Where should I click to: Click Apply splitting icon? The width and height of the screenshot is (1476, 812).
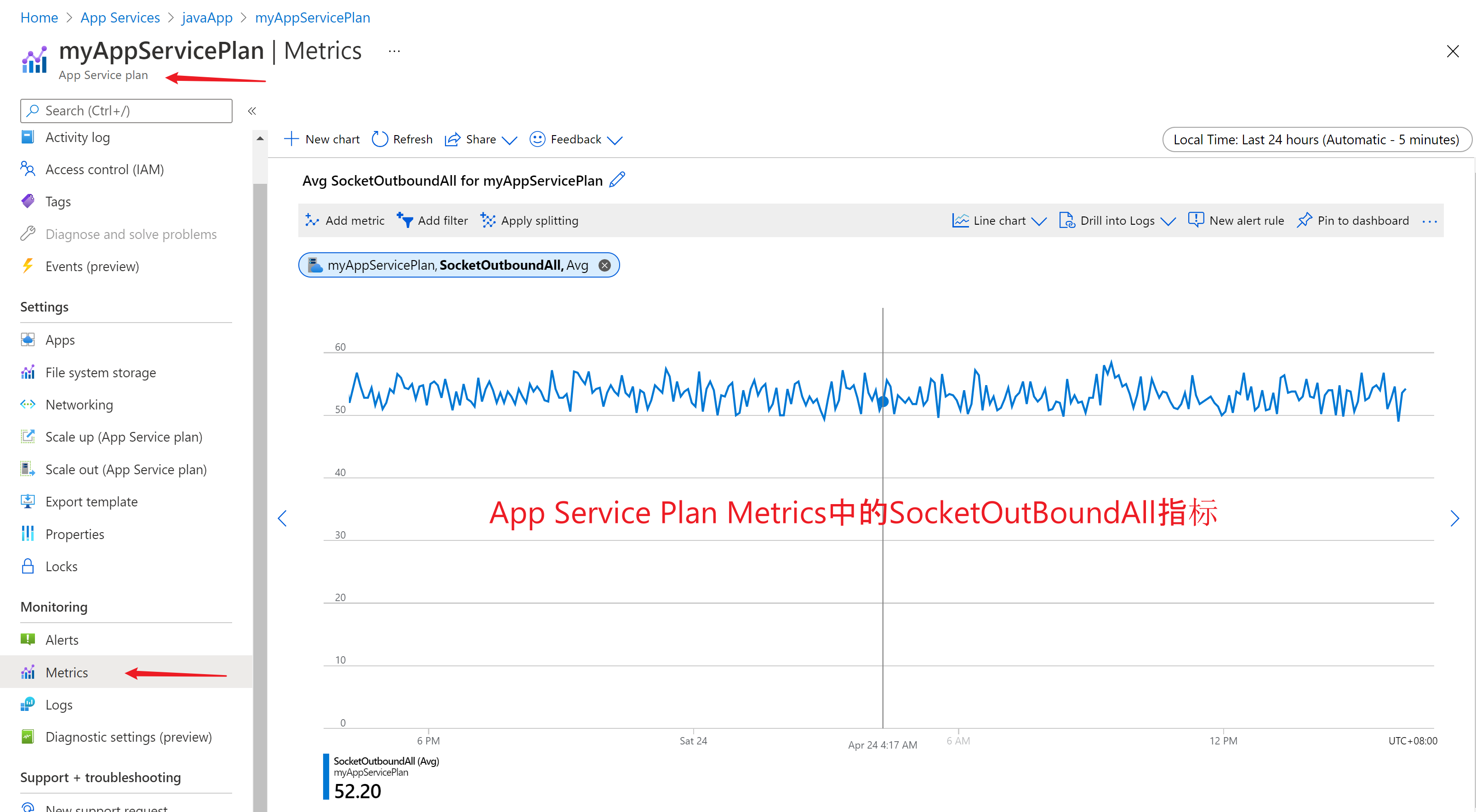click(488, 221)
